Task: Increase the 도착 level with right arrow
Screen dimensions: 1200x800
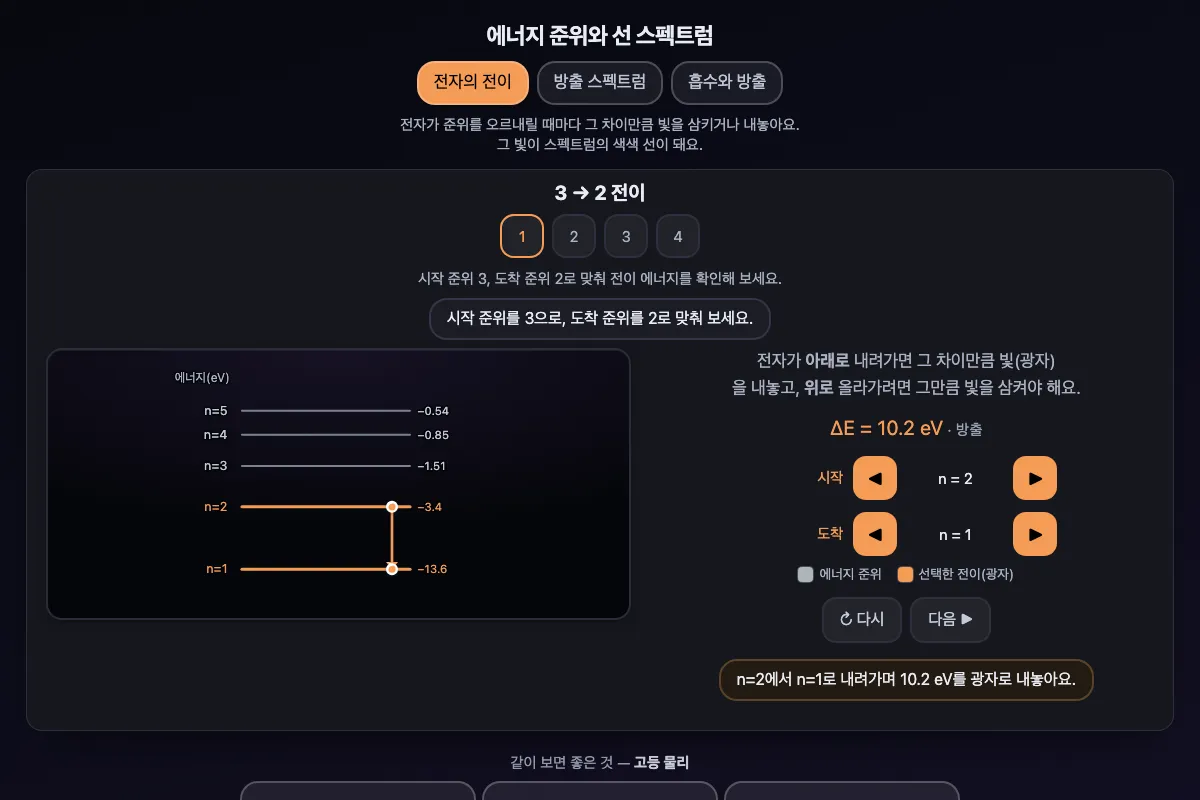Action: (1035, 534)
